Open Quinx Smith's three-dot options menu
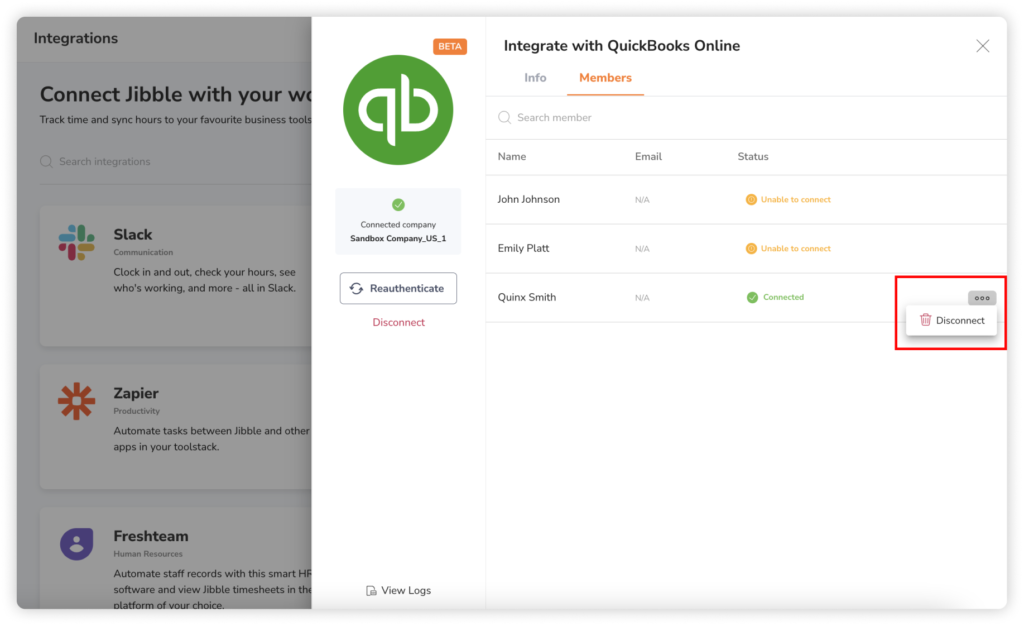The image size is (1024, 626). [x=982, y=298]
